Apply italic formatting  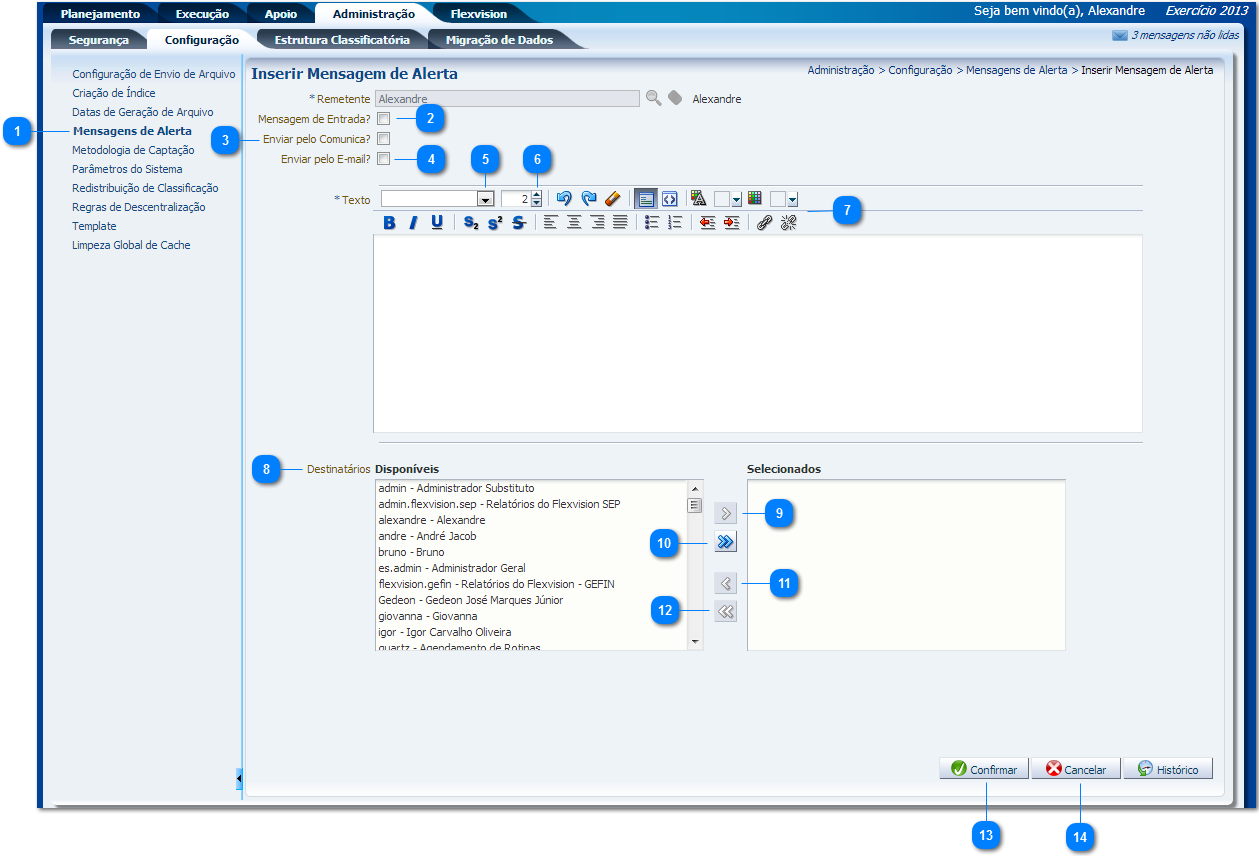click(x=413, y=223)
